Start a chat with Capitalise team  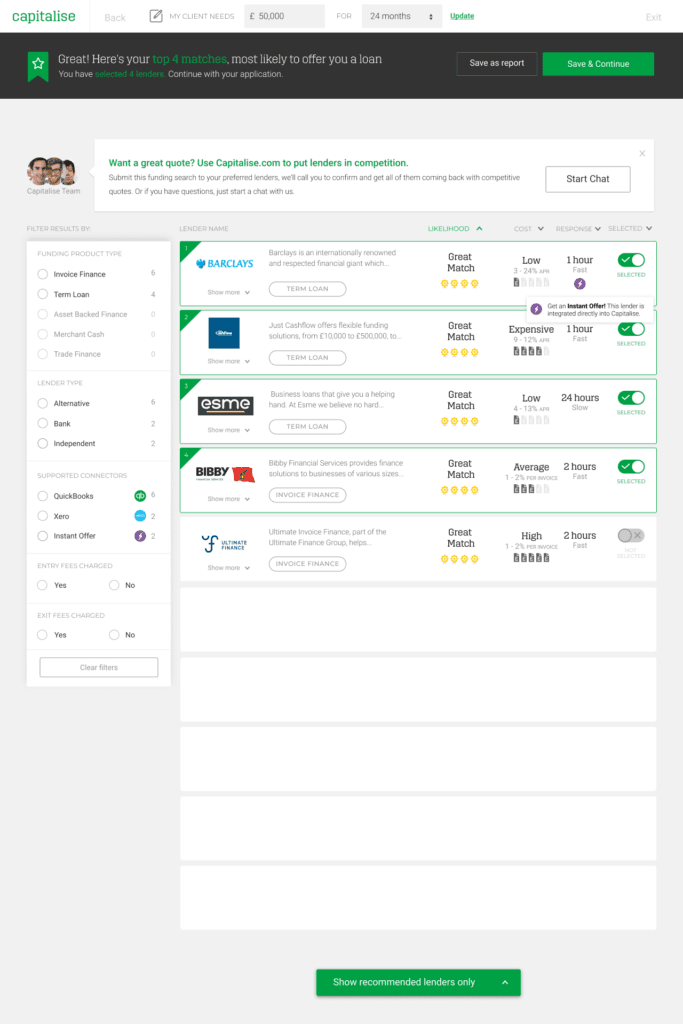588,179
